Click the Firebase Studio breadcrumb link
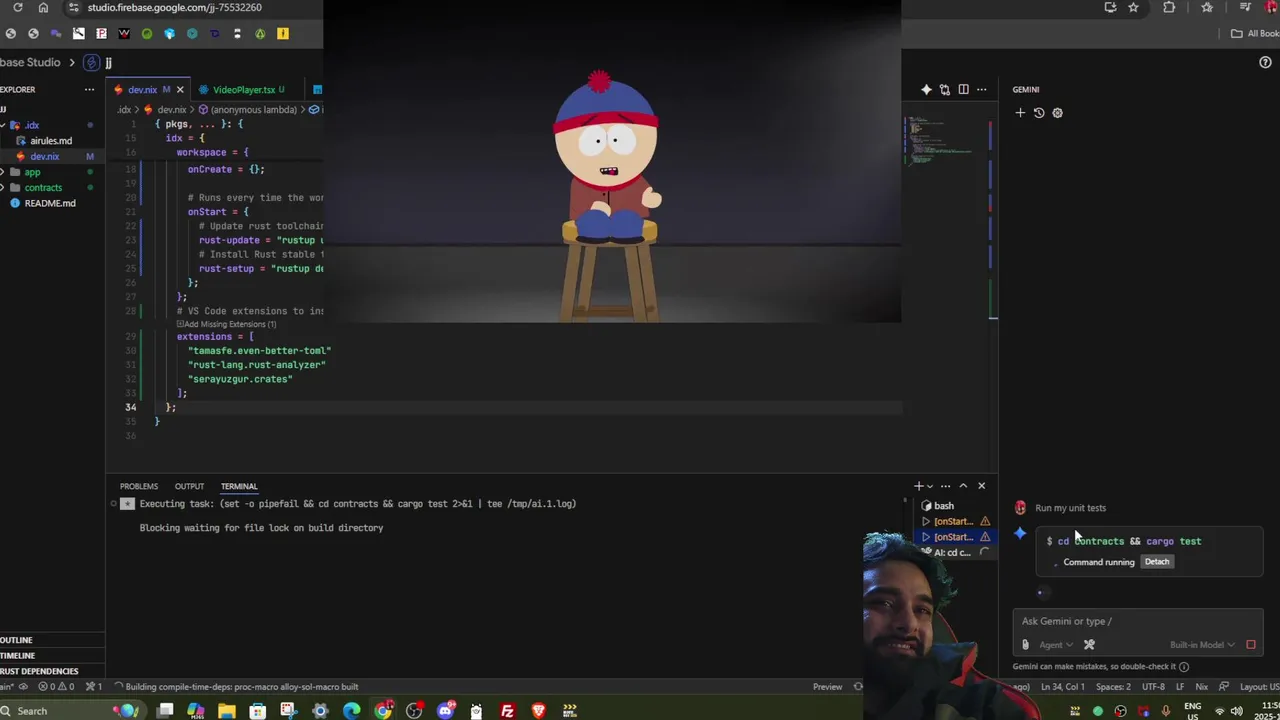 [30, 62]
